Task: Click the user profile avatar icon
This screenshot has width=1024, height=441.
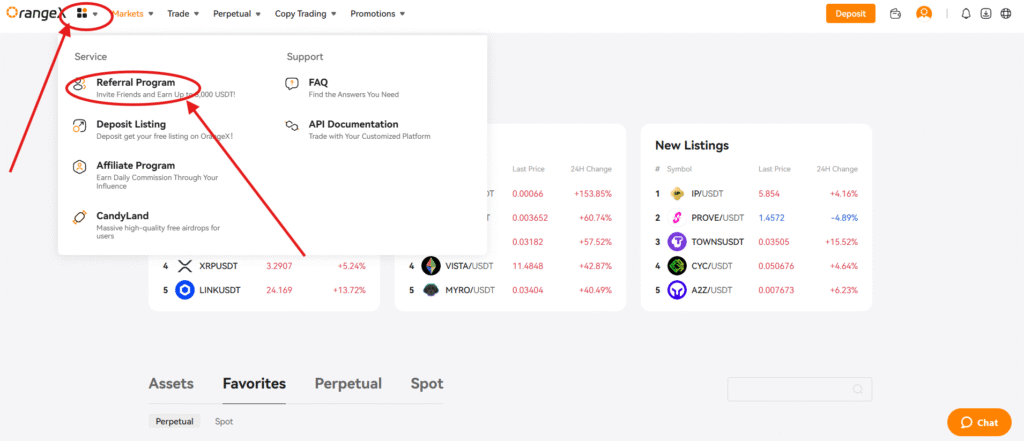Action: pos(924,14)
